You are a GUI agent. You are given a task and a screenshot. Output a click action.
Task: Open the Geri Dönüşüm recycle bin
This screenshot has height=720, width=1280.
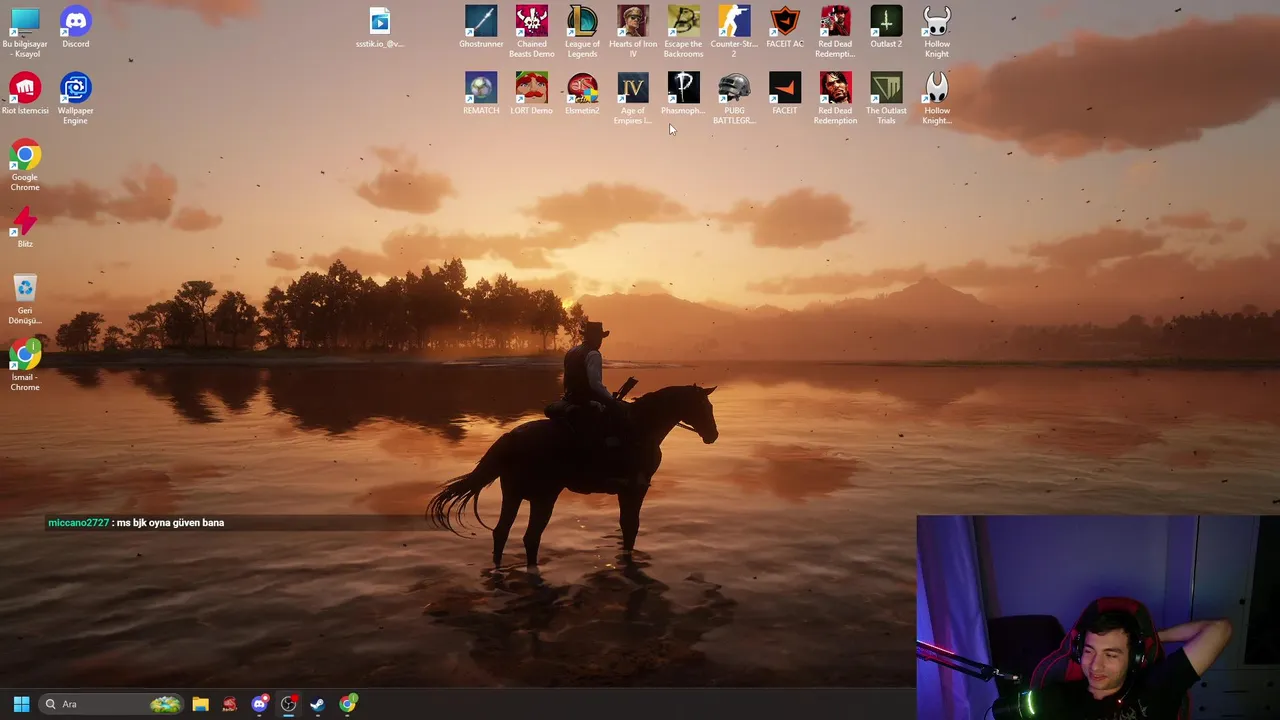coord(25,299)
